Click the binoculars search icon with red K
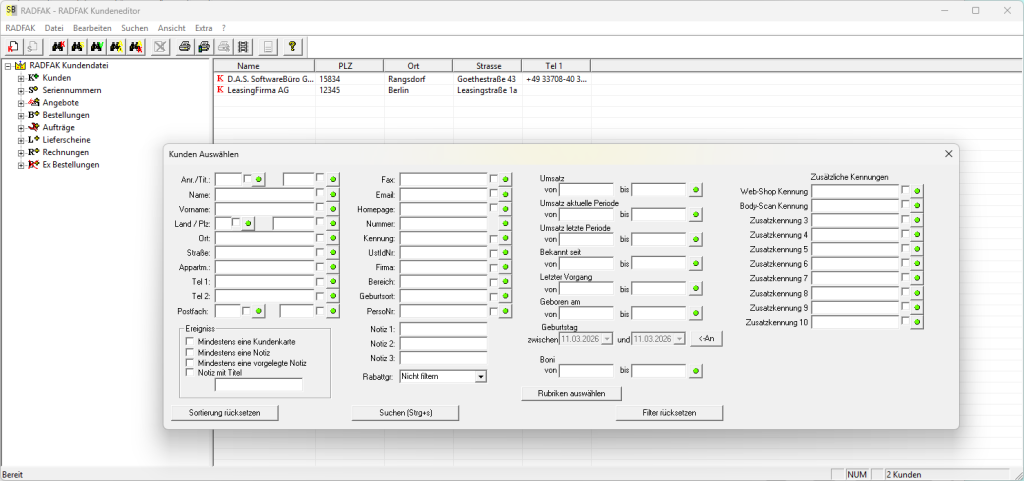The width and height of the screenshot is (1024, 481). 58,46
